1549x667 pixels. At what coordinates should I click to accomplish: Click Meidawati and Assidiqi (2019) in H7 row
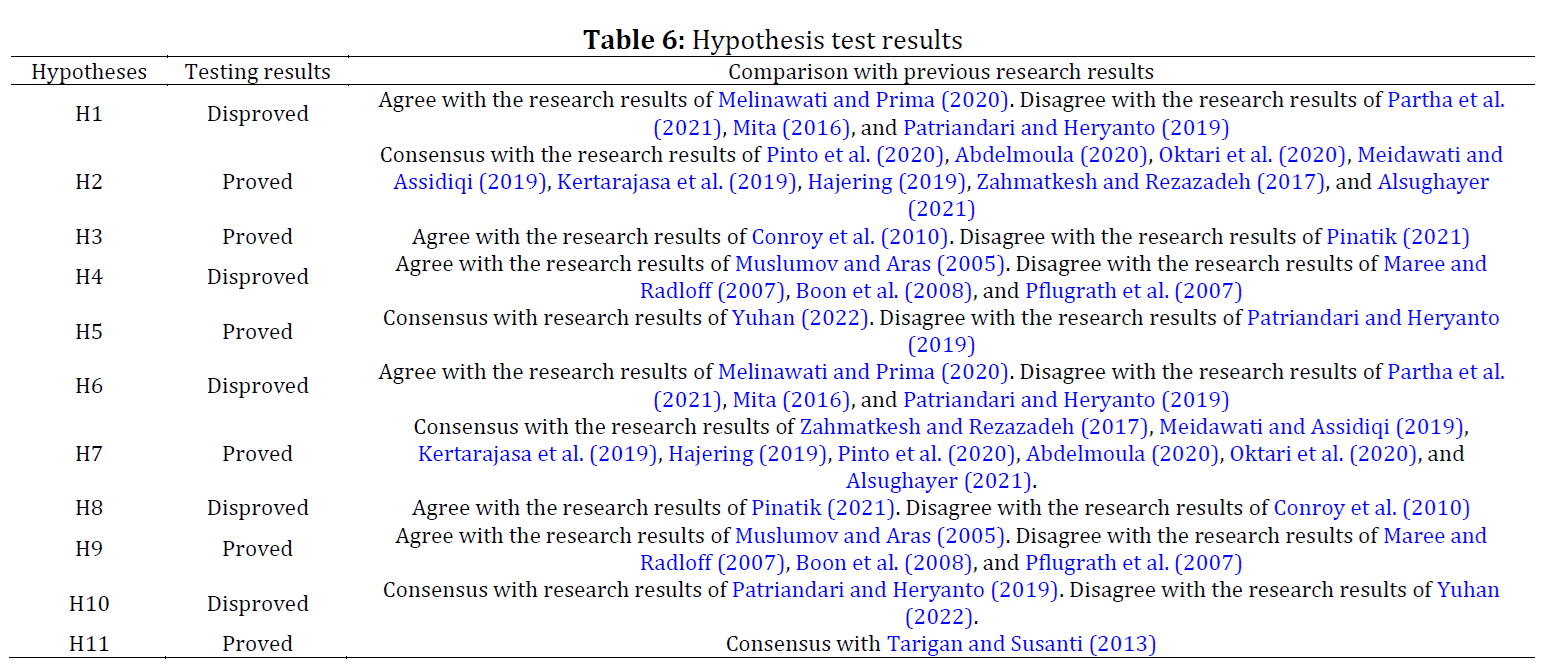coord(1311,427)
